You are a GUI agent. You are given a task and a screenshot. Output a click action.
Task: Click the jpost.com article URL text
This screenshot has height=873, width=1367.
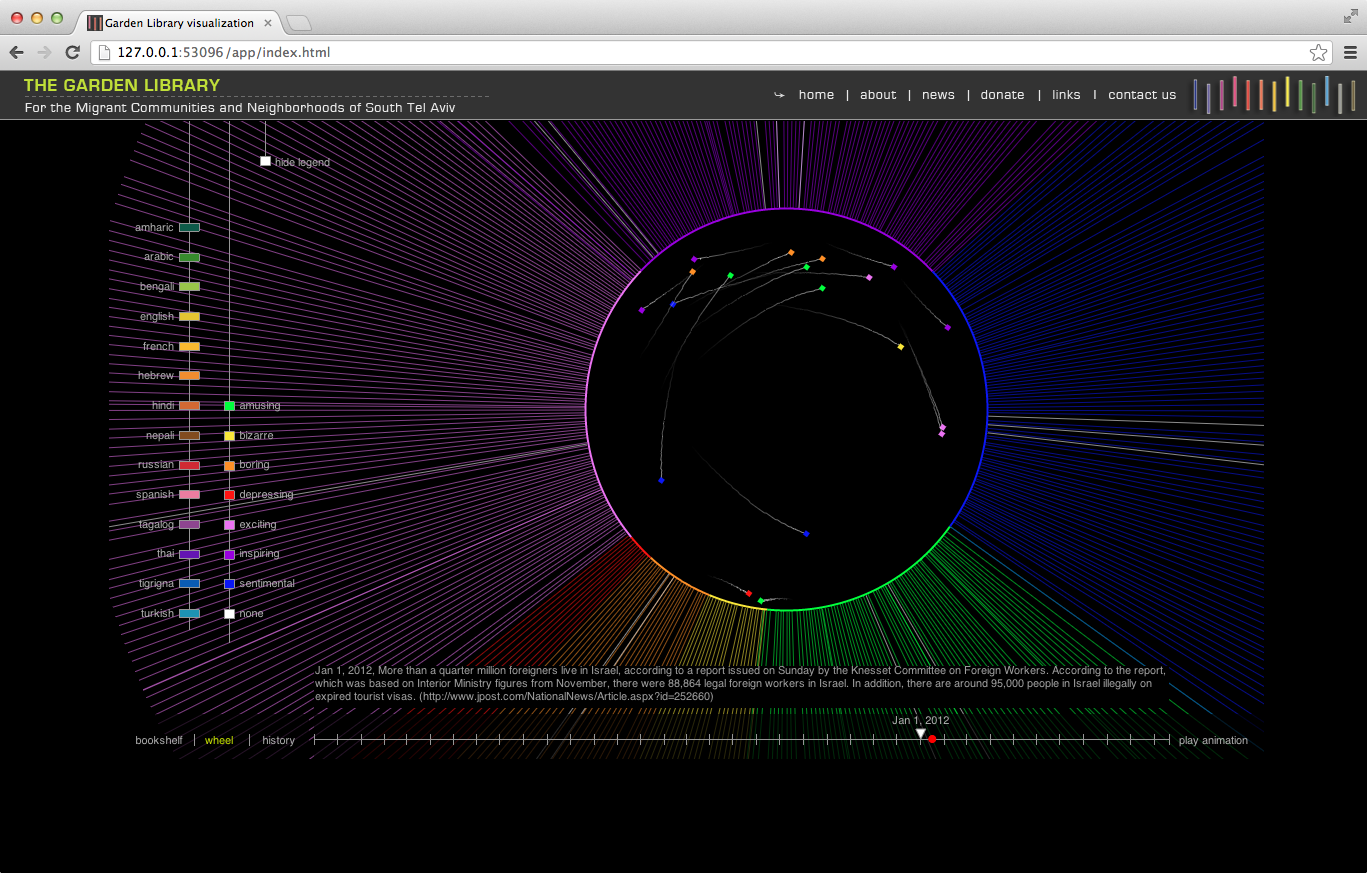click(x=565, y=696)
